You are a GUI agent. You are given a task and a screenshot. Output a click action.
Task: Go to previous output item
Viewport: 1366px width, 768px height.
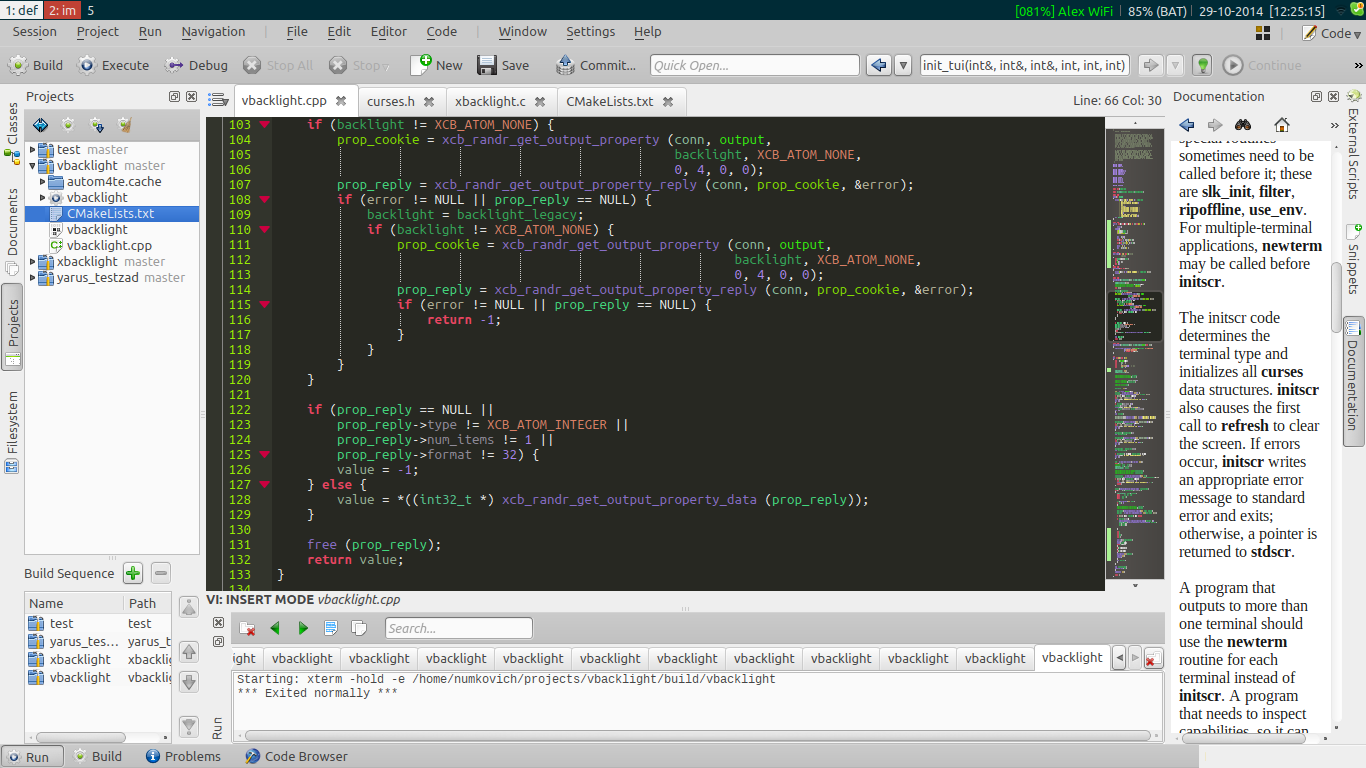coord(275,628)
